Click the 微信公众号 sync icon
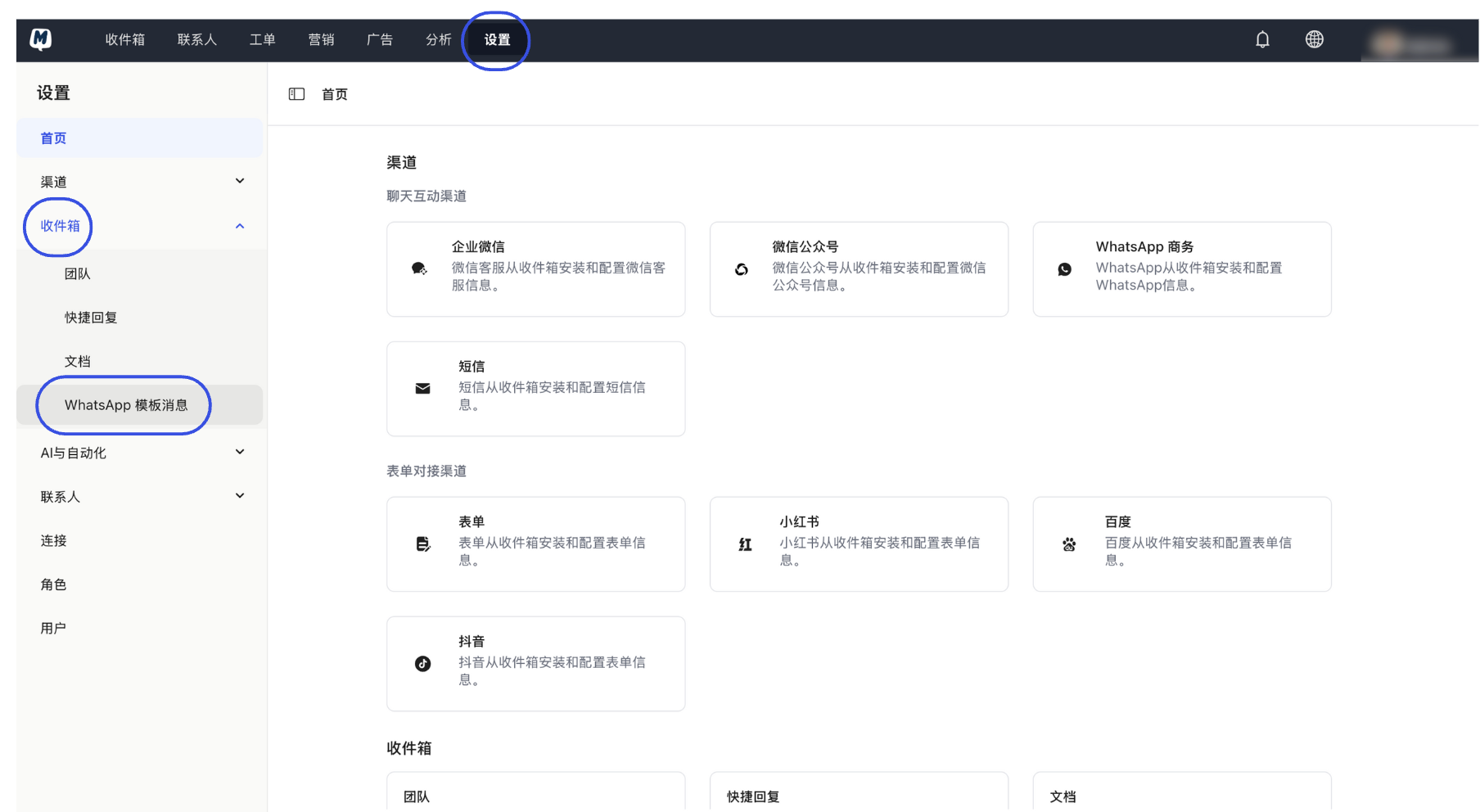The height and width of the screenshot is (812, 1480). click(742, 268)
